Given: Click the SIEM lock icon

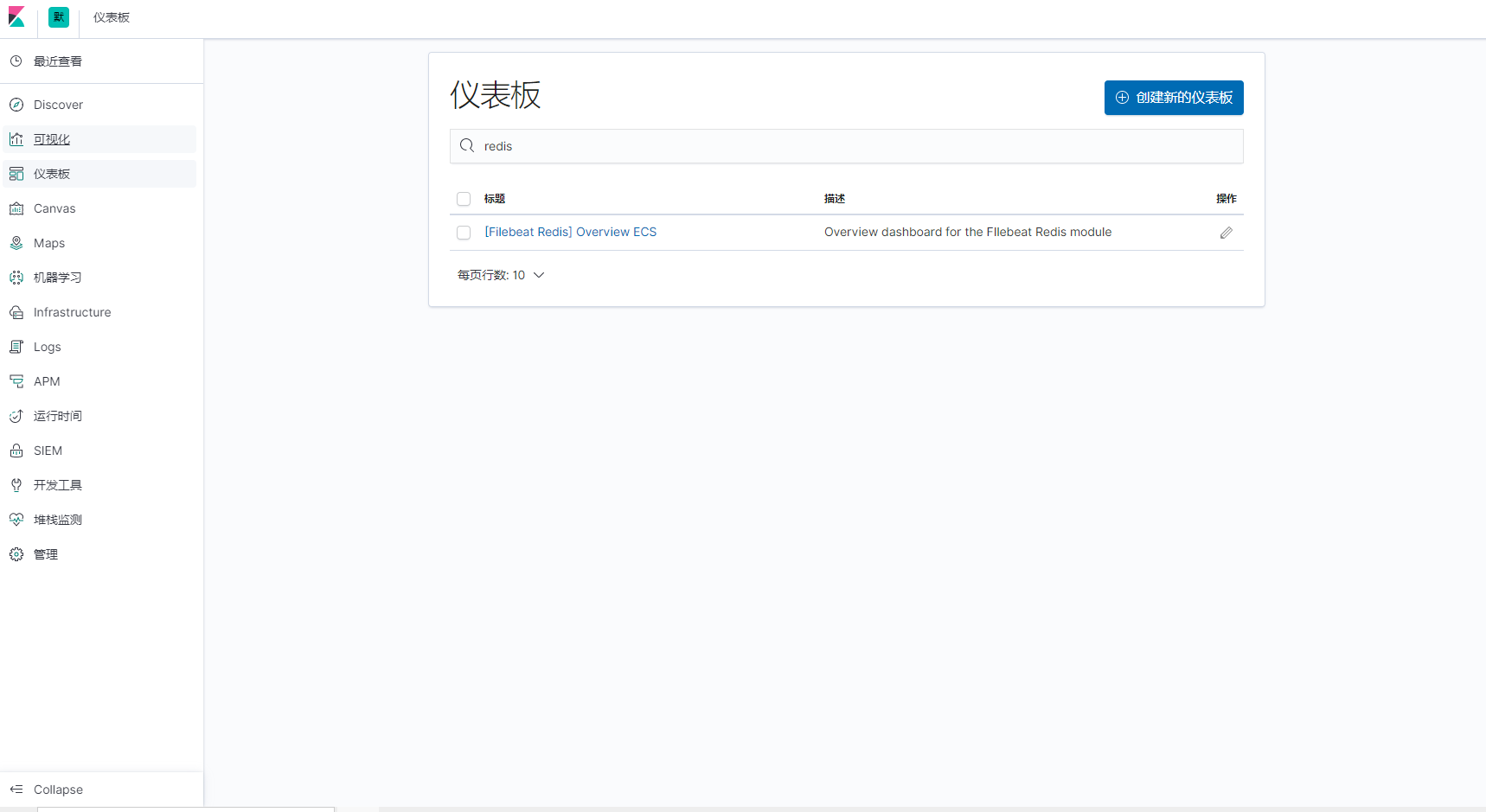Looking at the screenshot, I should [x=16, y=451].
